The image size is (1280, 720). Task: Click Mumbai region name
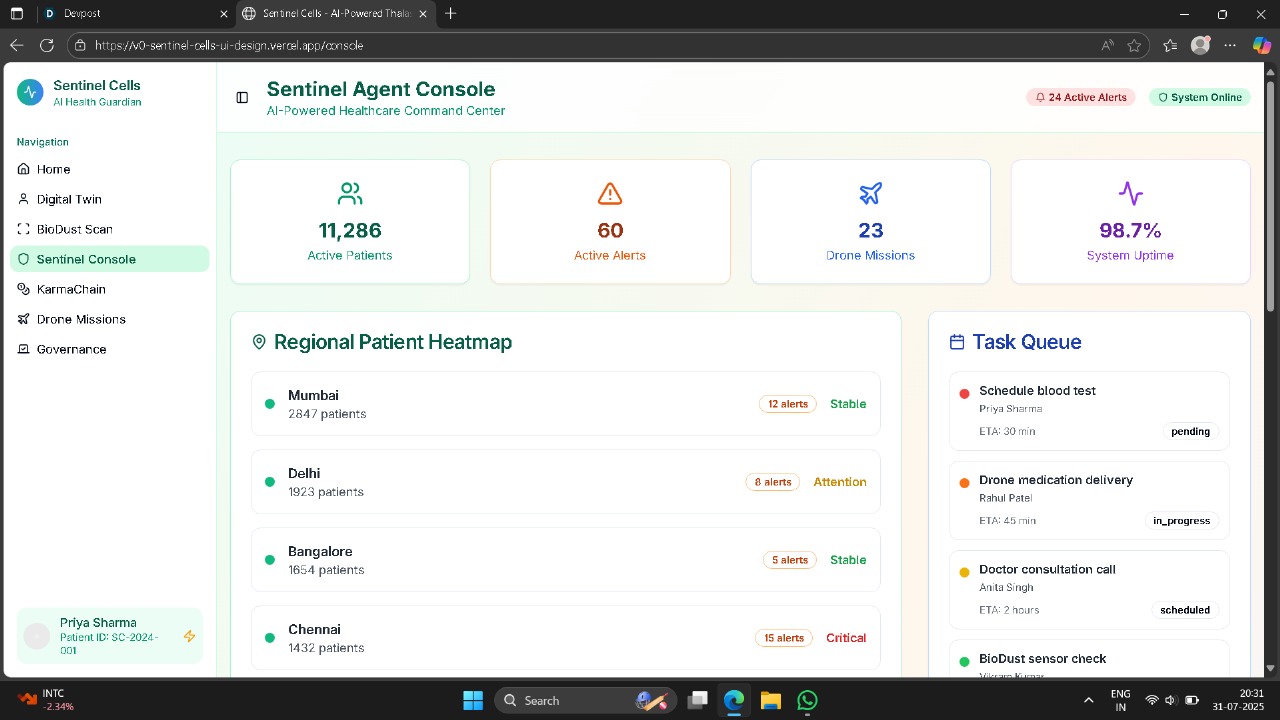(x=313, y=395)
